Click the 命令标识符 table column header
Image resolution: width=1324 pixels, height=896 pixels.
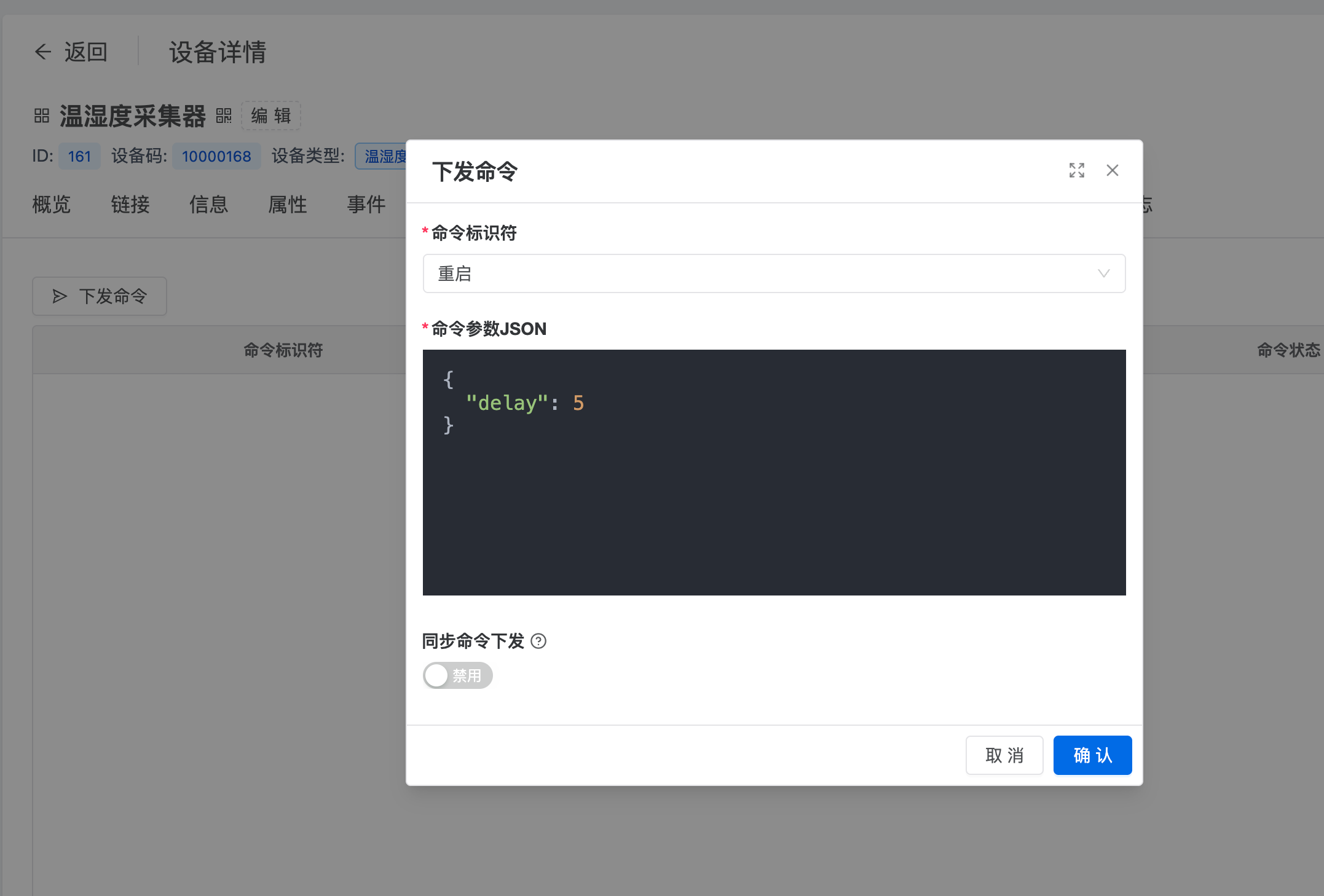pyautogui.click(x=283, y=350)
